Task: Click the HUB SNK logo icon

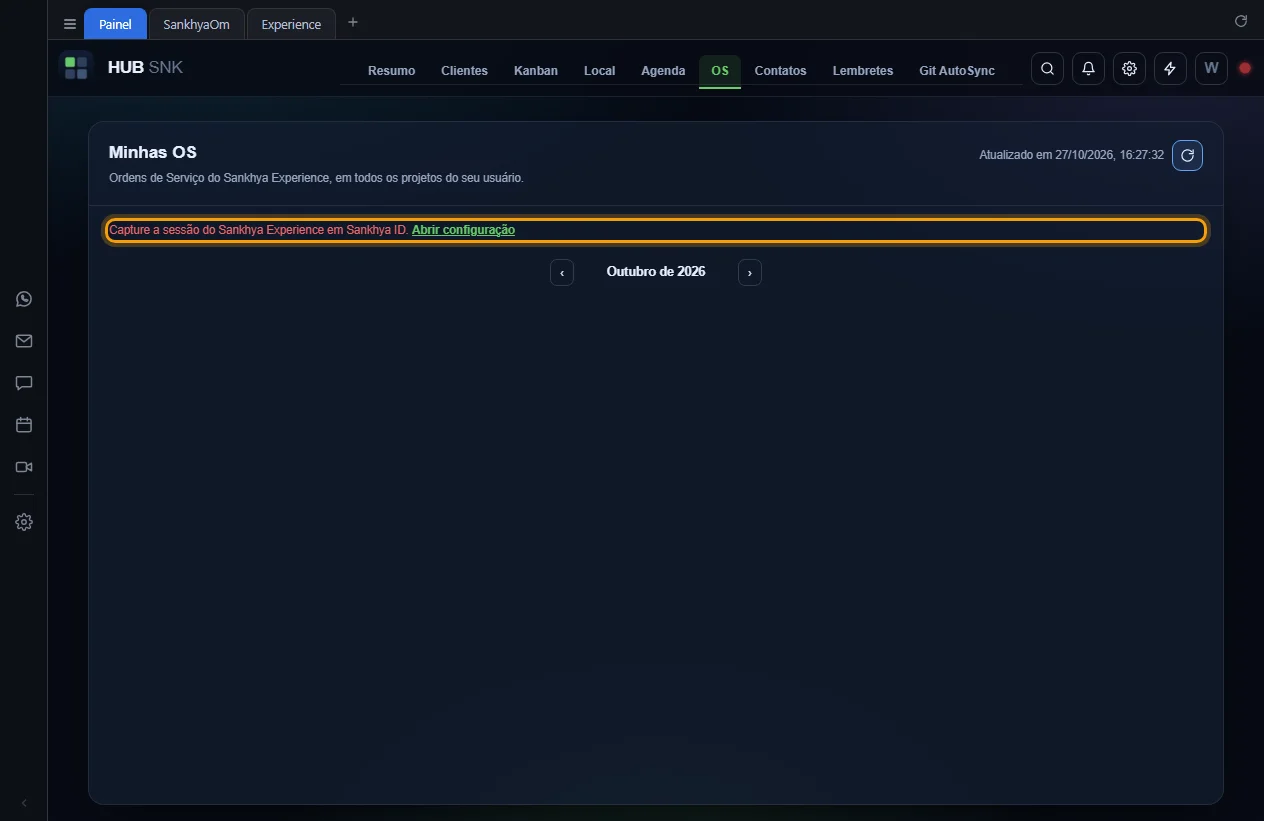Action: click(x=76, y=68)
